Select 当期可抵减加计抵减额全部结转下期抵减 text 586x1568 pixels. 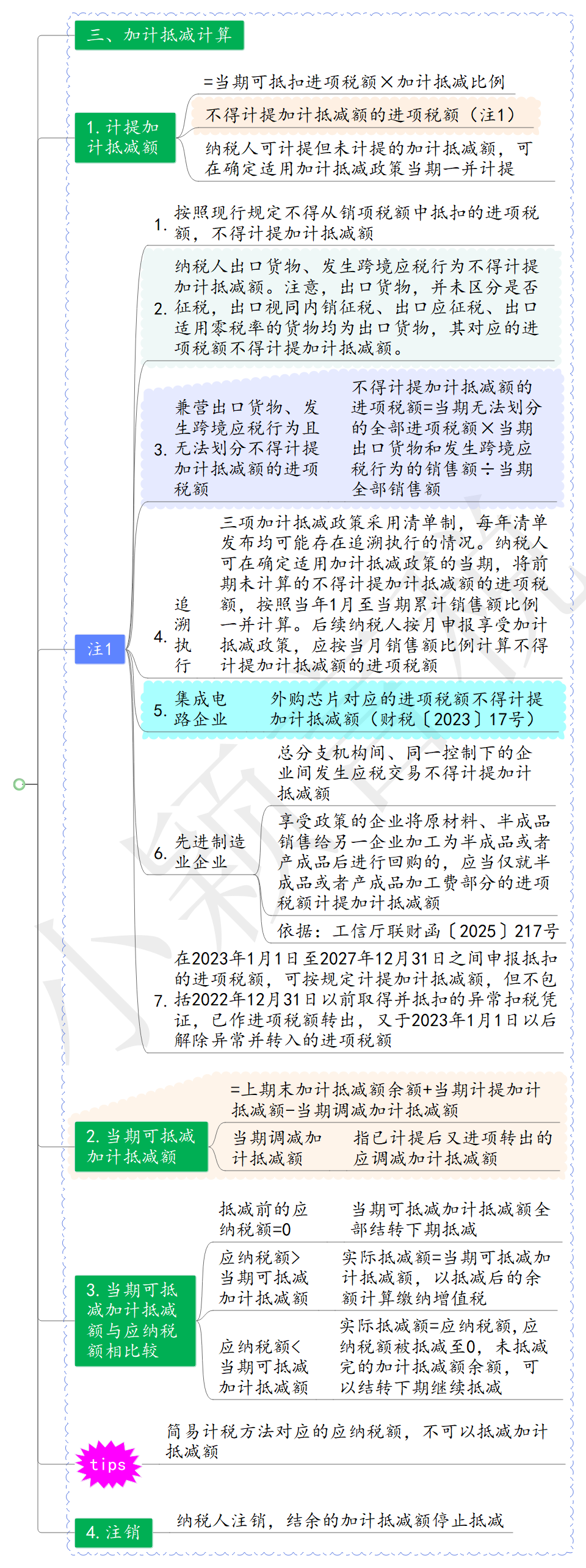click(451, 1219)
